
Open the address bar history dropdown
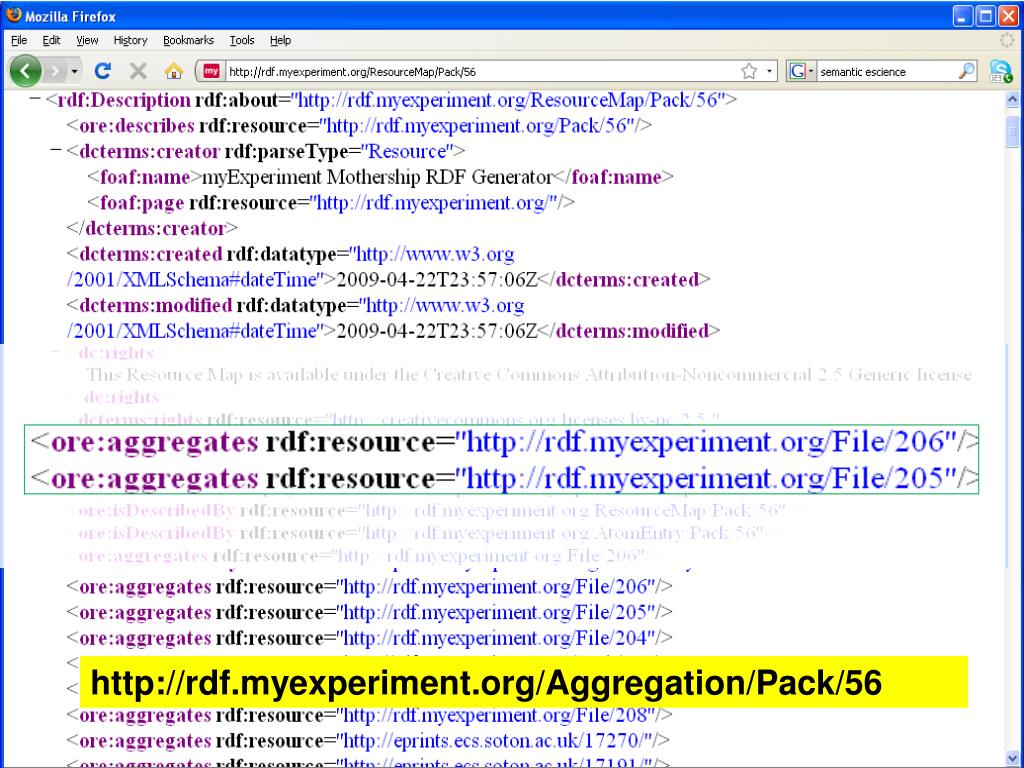pyautogui.click(x=769, y=71)
